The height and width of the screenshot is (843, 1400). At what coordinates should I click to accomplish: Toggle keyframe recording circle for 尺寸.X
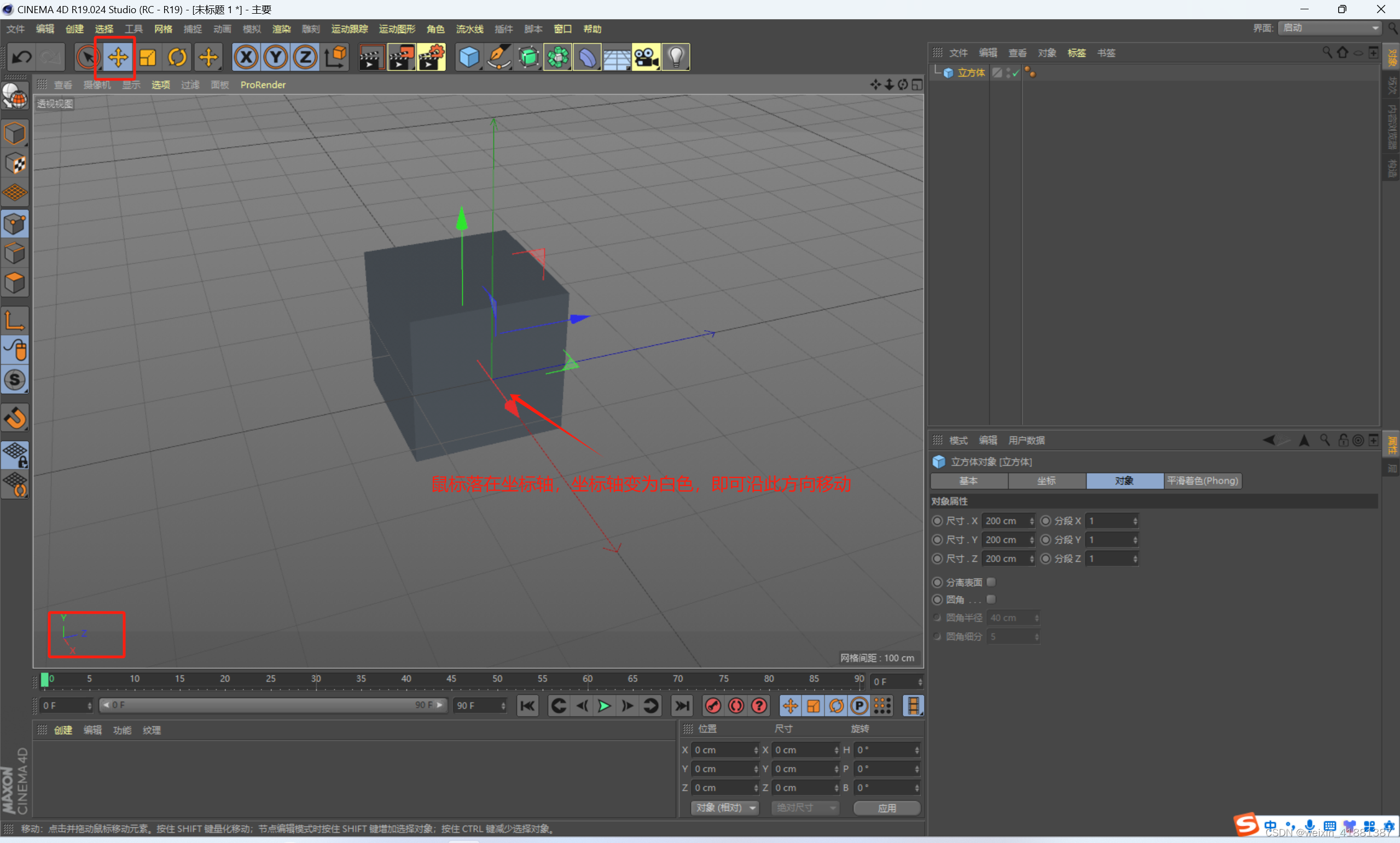(936, 521)
